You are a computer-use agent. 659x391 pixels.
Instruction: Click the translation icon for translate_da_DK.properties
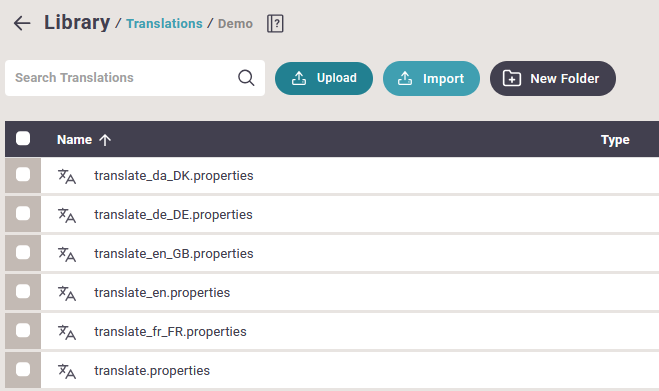pyautogui.click(x=67, y=176)
